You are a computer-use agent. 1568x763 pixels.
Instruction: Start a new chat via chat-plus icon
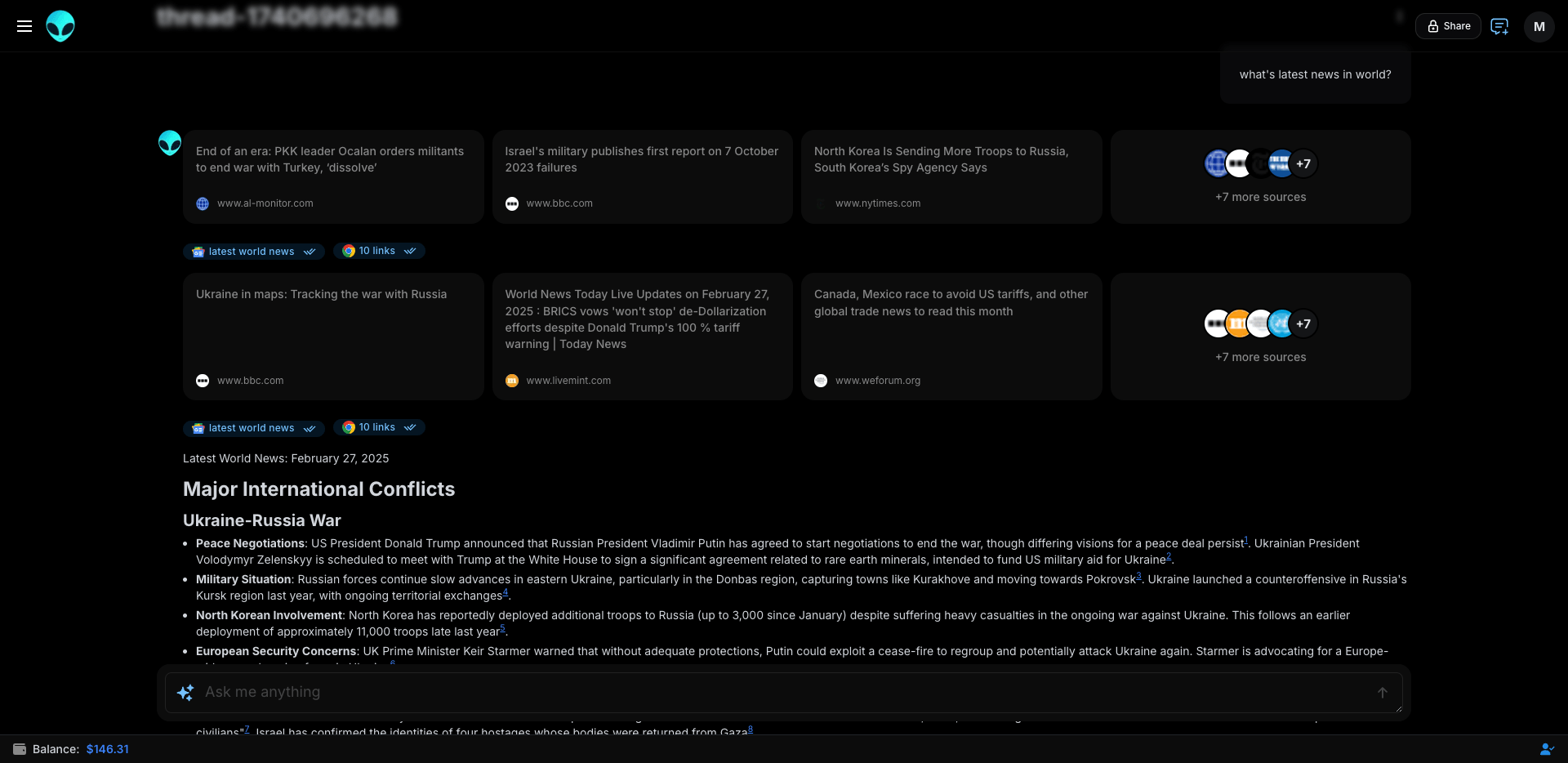click(x=1499, y=26)
